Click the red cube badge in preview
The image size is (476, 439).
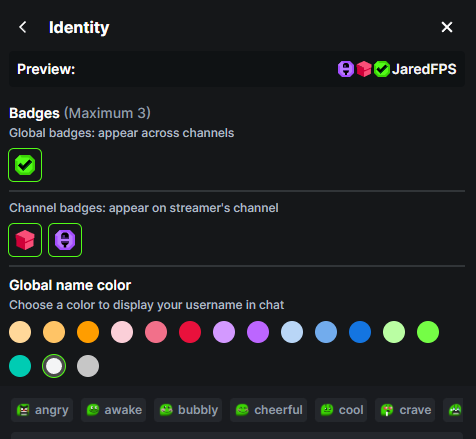coord(364,69)
